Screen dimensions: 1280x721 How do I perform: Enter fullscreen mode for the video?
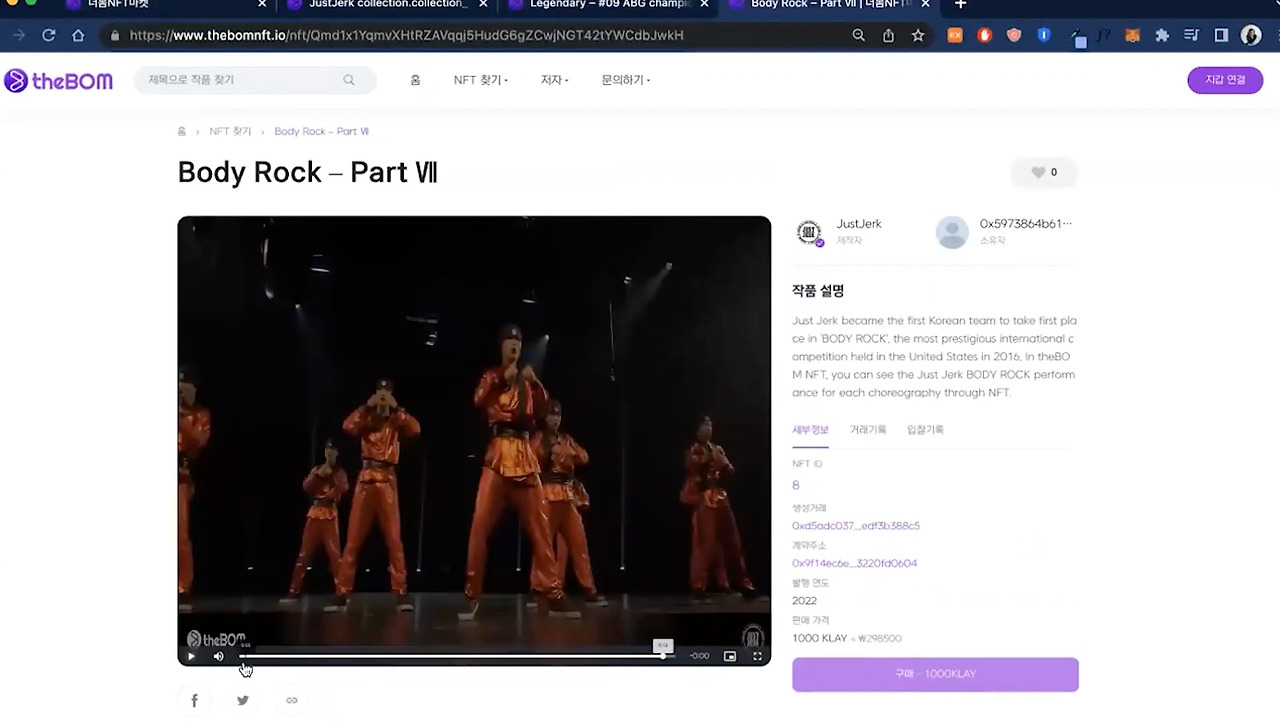pos(757,656)
